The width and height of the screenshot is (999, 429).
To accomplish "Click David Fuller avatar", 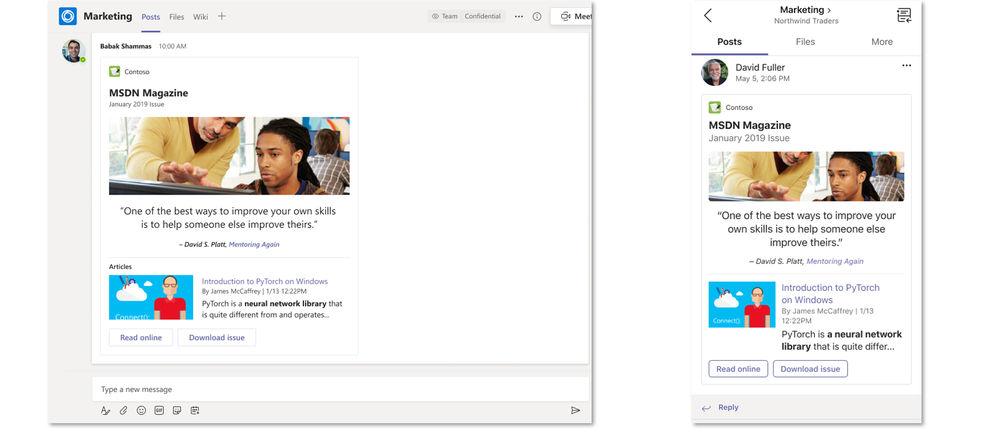I will tap(715, 73).
